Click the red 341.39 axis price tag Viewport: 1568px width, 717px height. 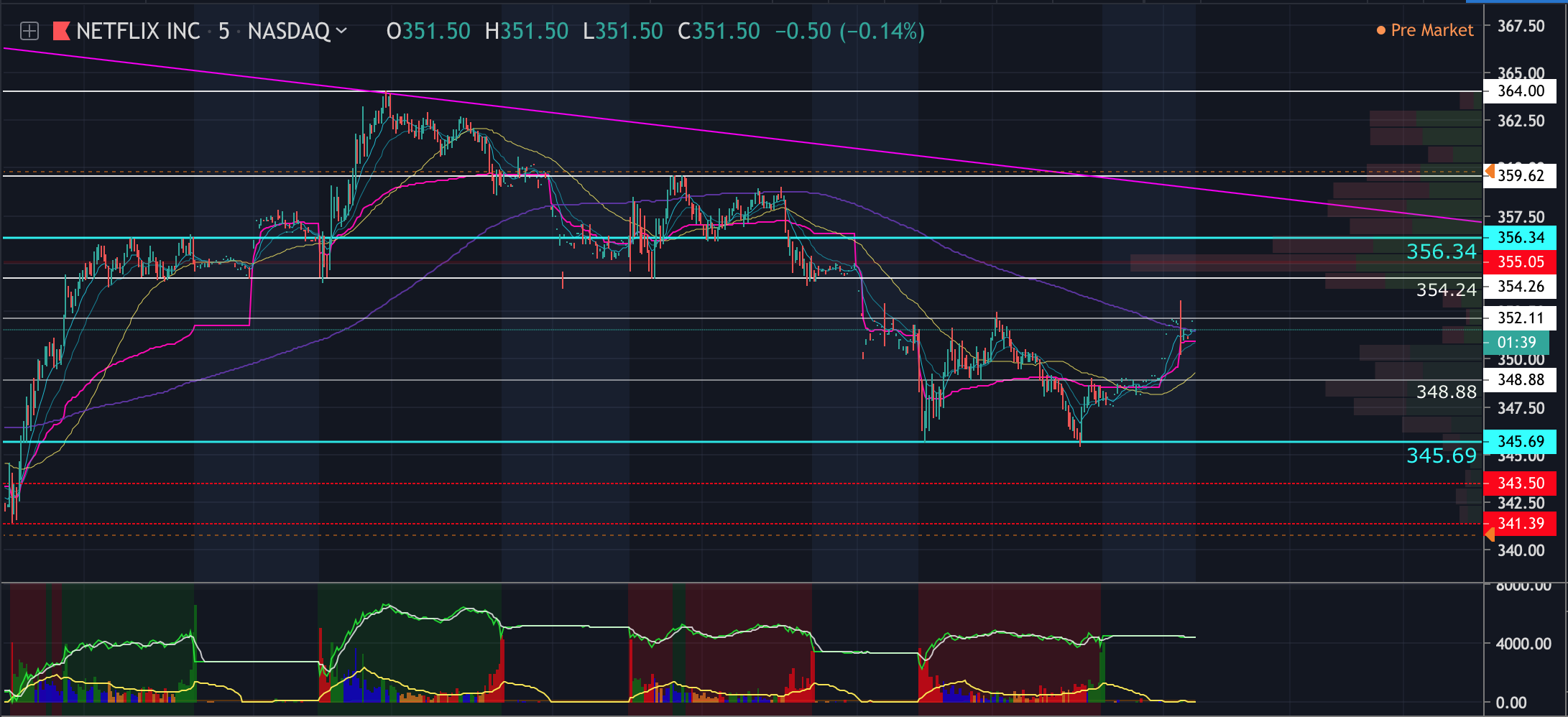[x=1520, y=523]
